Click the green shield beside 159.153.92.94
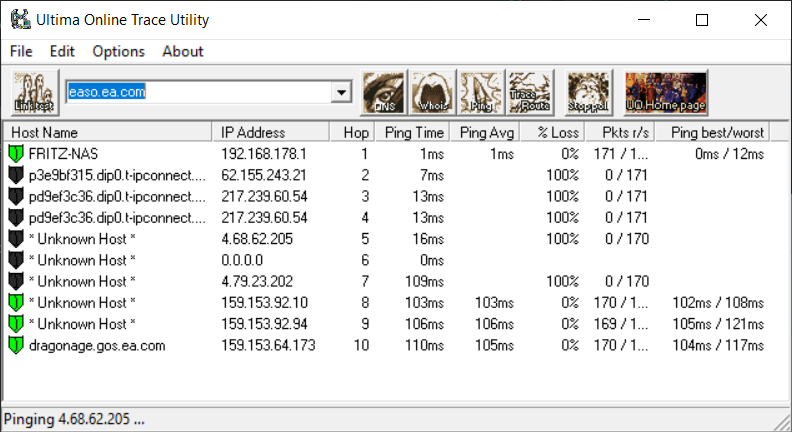 16,323
